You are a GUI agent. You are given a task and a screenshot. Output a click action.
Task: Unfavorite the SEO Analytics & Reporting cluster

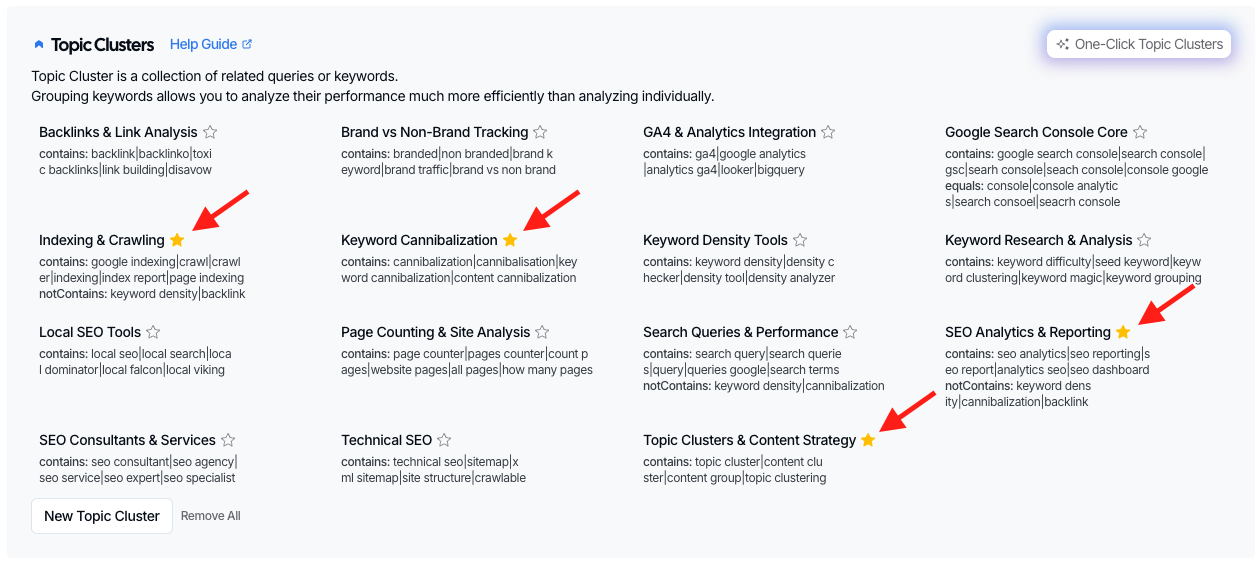tap(1123, 332)
